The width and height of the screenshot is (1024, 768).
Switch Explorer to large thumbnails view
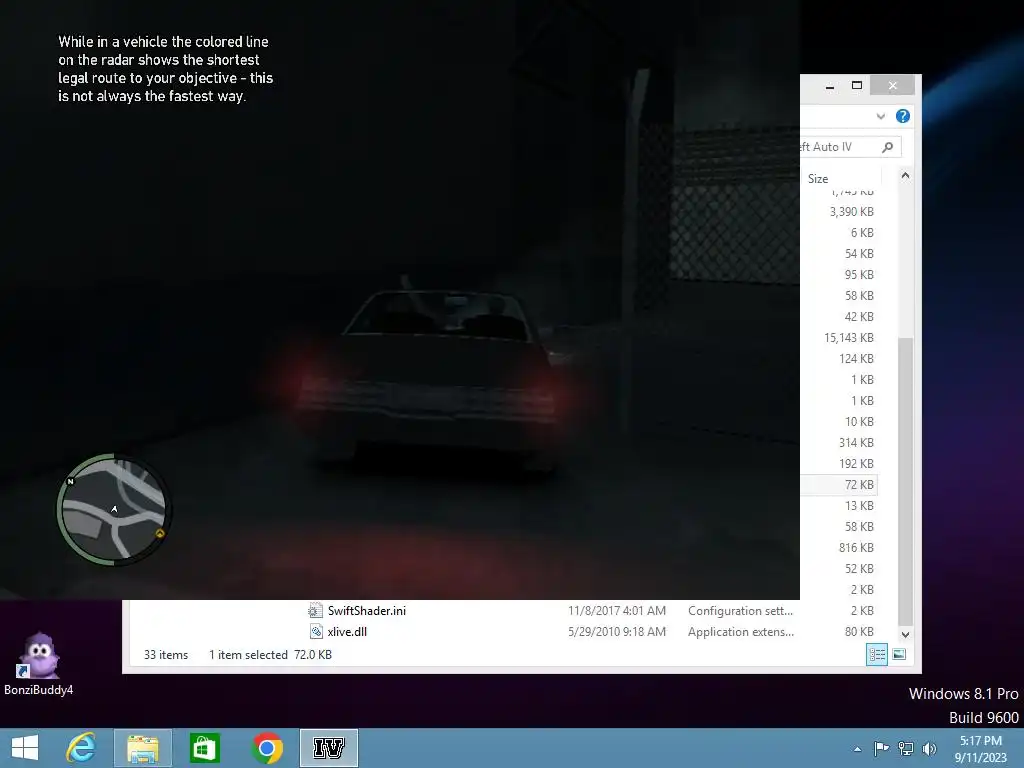[899, 654]
